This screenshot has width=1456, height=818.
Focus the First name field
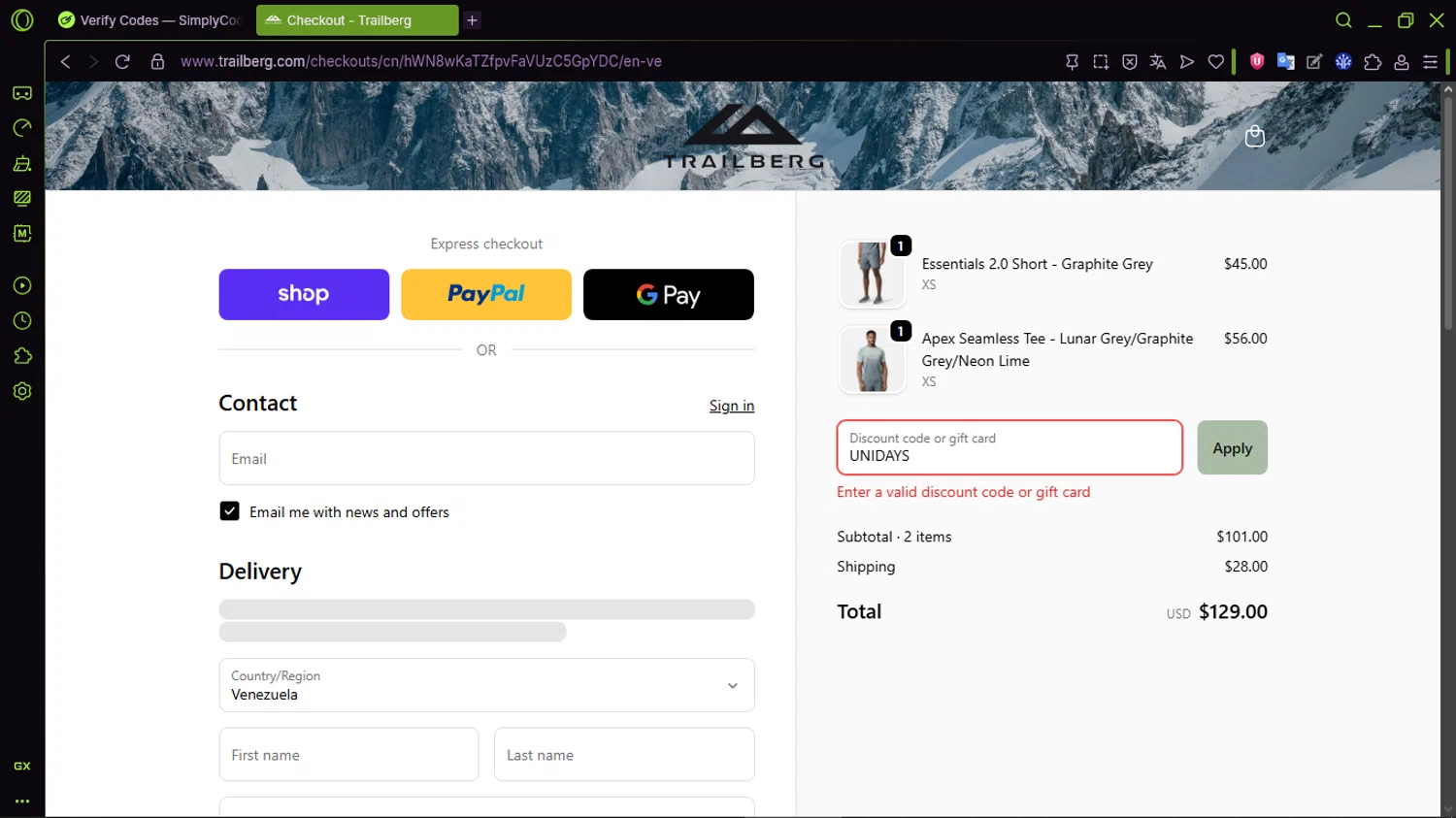click(x=348, y=754)
